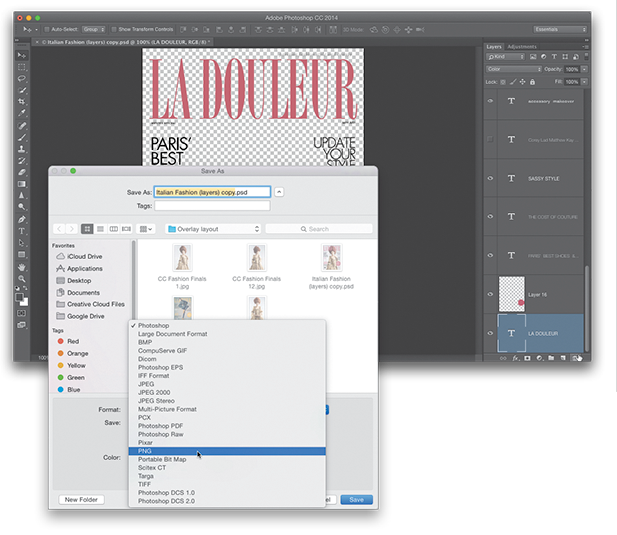Open the Color blend mode dropdown

coord(514,69)
